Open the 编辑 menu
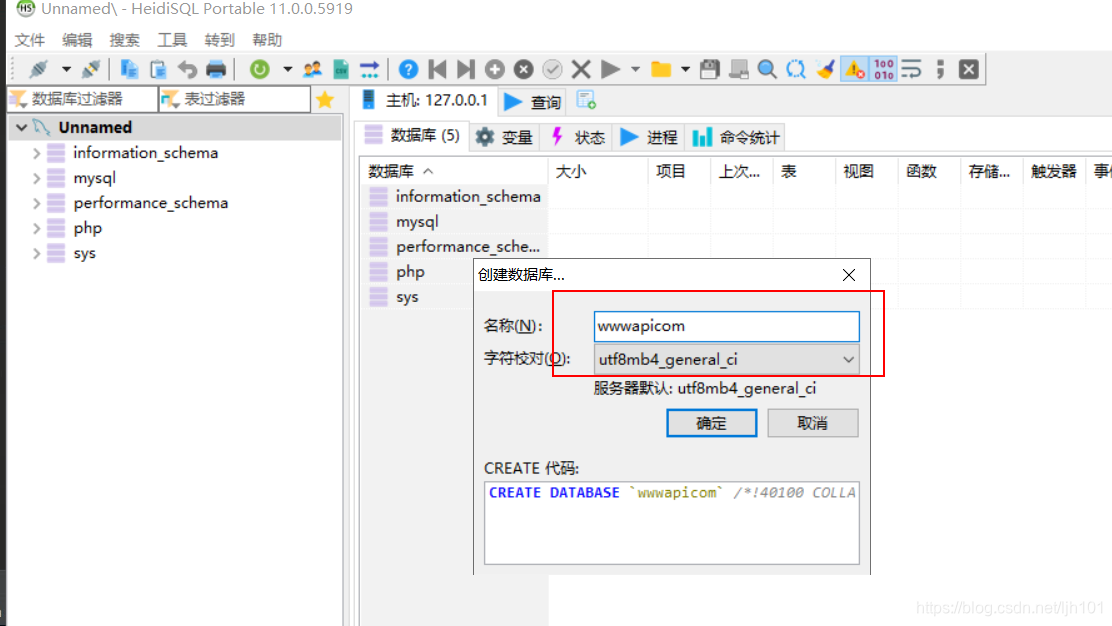This screenshot has width=1112, height=626. click(77, 40)
